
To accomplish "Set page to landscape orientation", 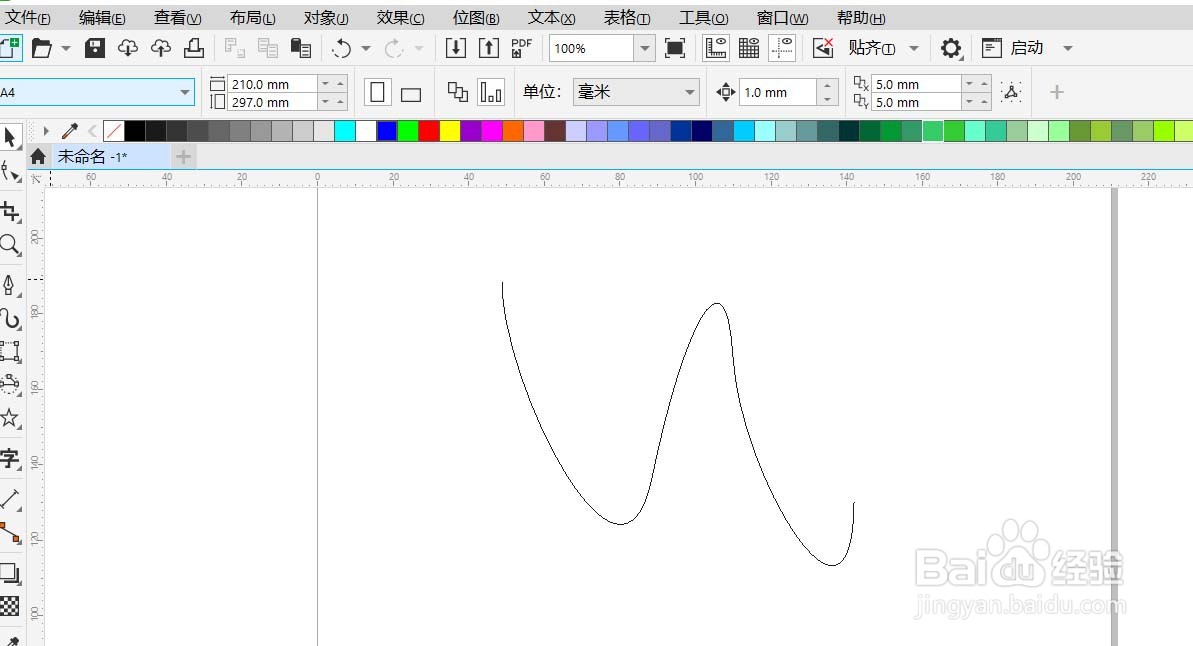I will pyautogui.click(x=411, y=94).
